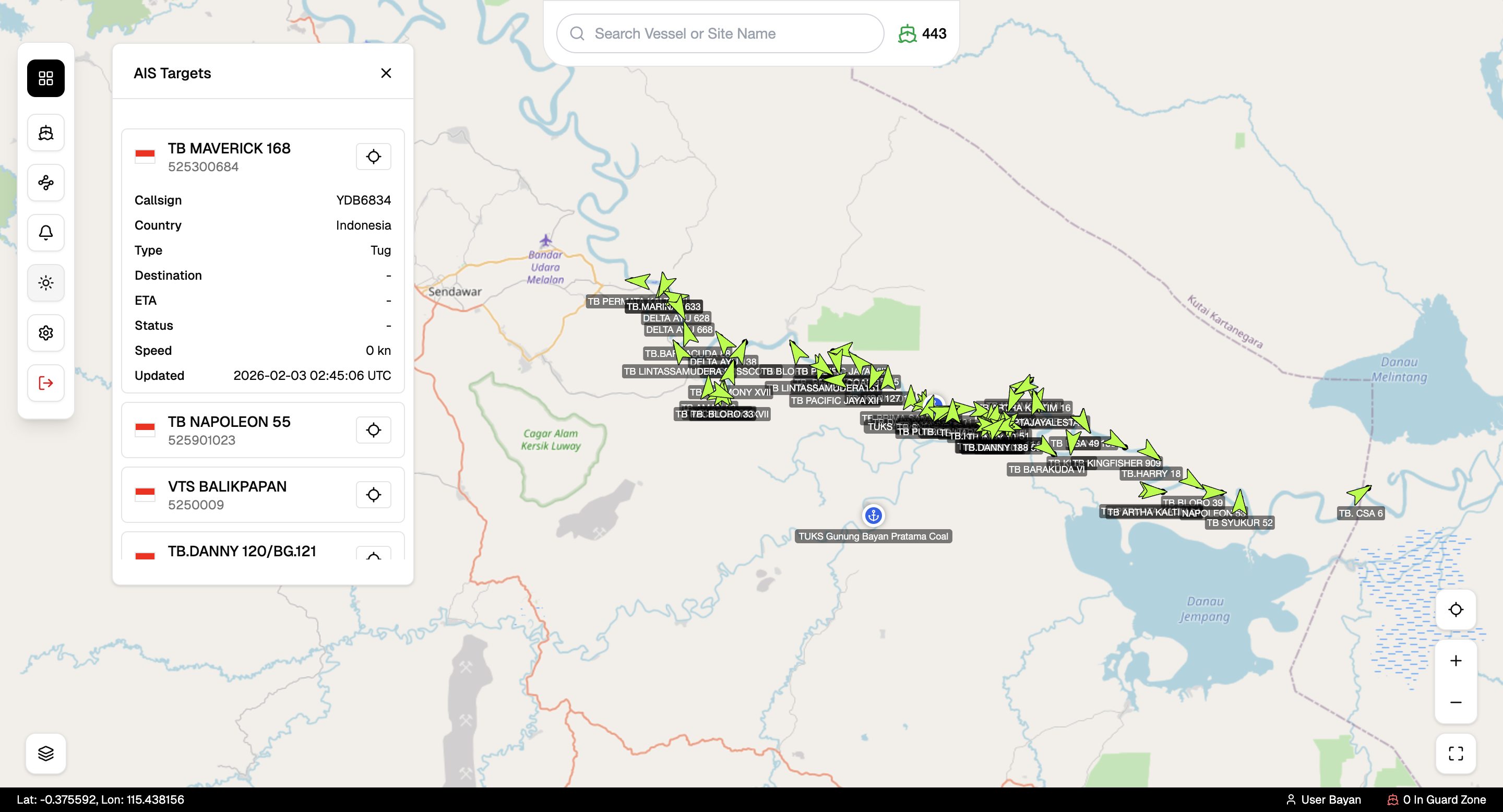
Task: Click TUKS Gunung Bayan Pratama Coal anchor marker
Action: tap(873, 515)
